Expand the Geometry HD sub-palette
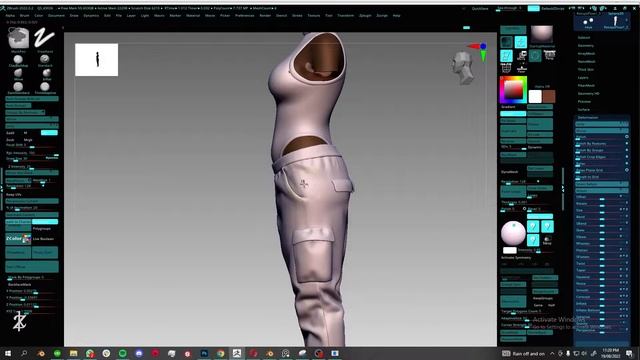The image size is (640, 360). [x=588, y=93]
